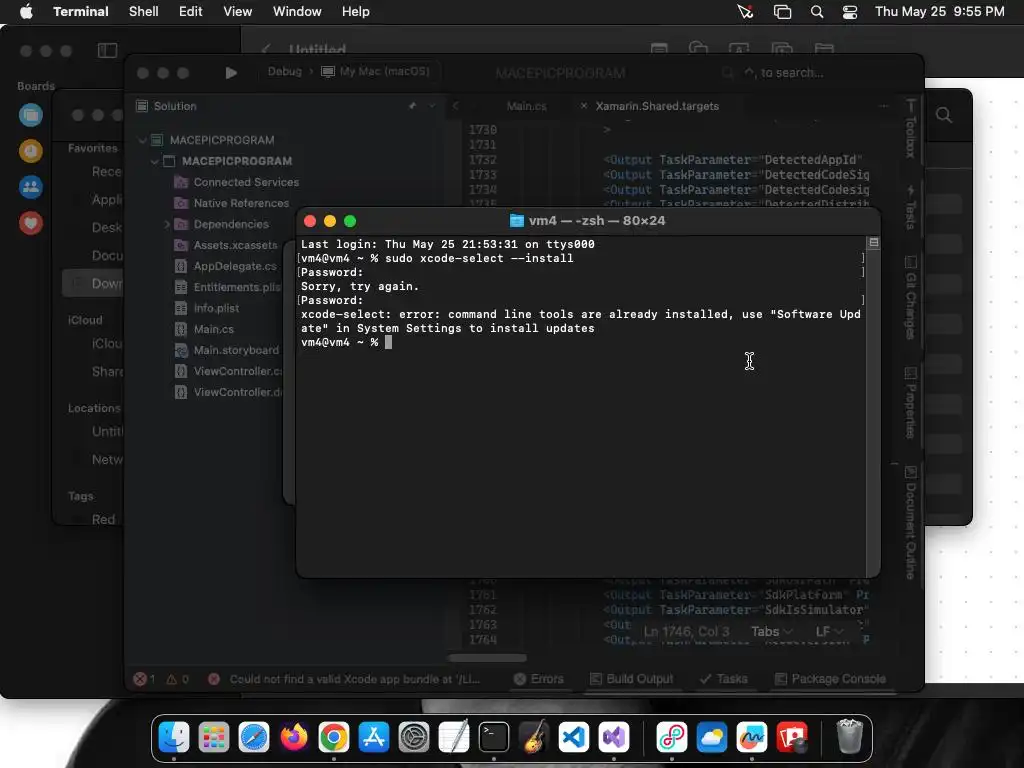The width and height of the screenshot is (1024, 768).
Task: Select Info.plist in solution tree
Action: pyautogui.click(x=216, y=308)
